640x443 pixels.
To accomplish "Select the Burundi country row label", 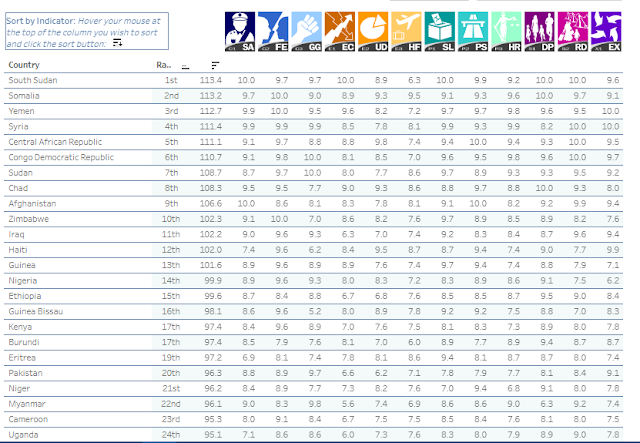I will tap(24, 342).
